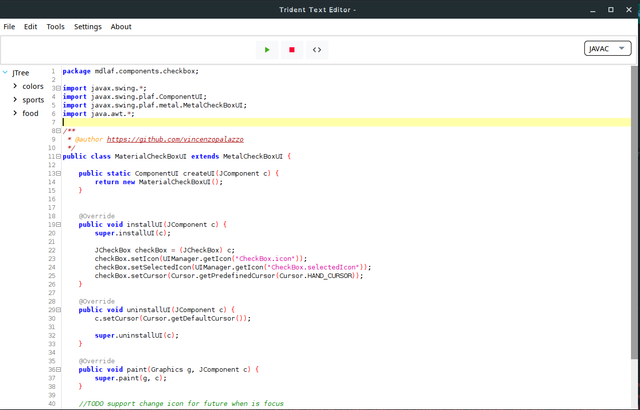Click 'JCheckBox checkBox' declaration on line 22
Image resolution: width=640 pixels, height=410 pixels.
tap(131, 250)
